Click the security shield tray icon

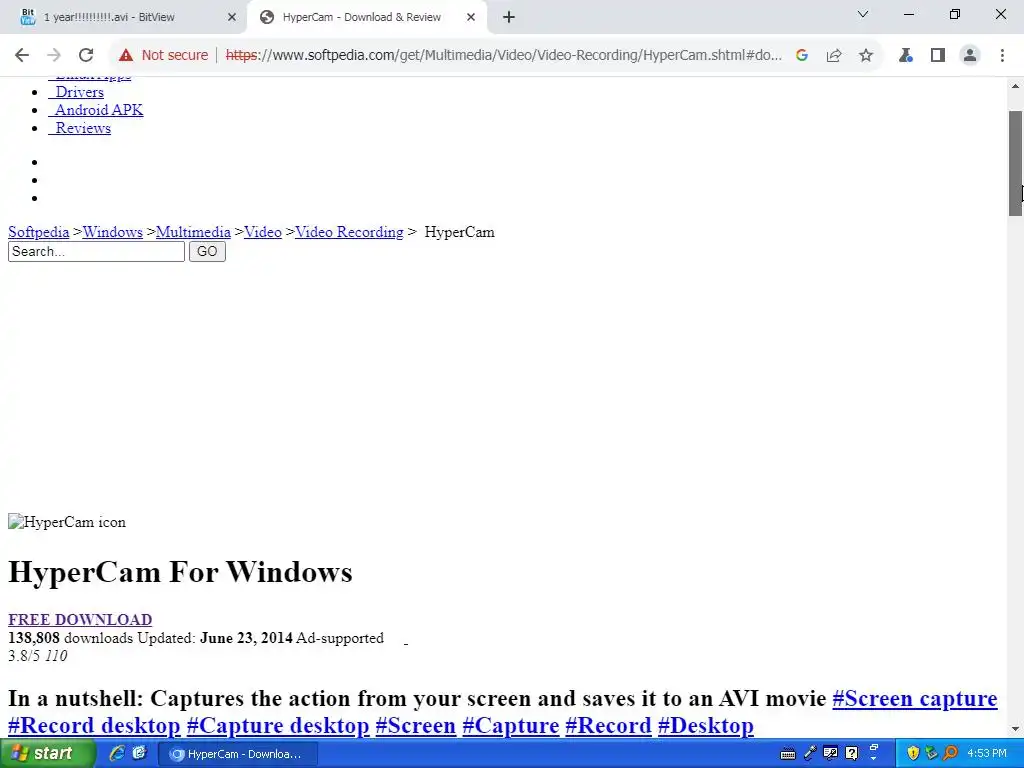click(912, 754)
